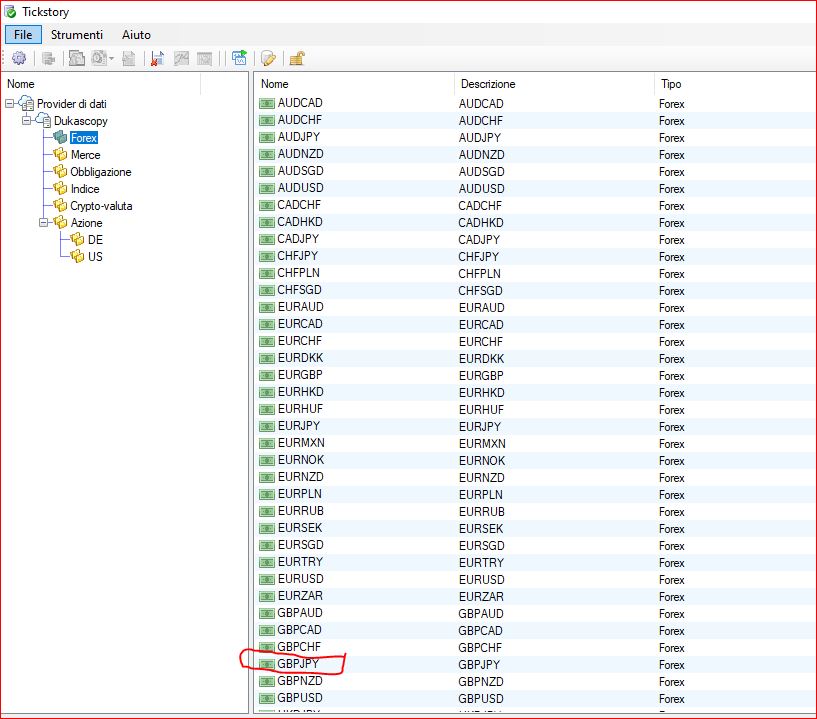This screenshot has width=817, height=719.
Task: Select the EURAUD row name
Action: (301, 307)
